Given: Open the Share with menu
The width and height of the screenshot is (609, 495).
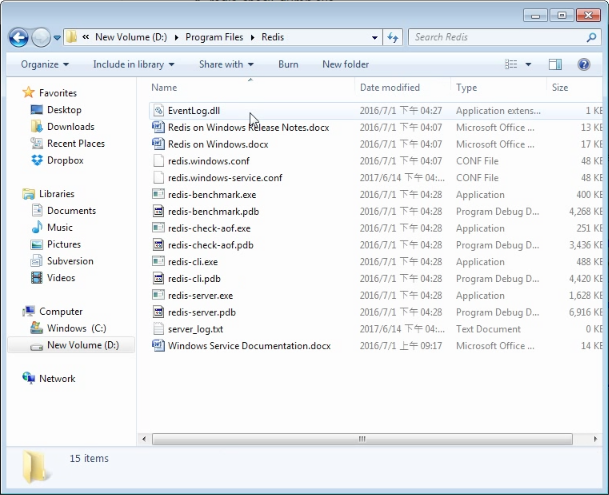Looking at the screenshot, I should click(226, 64).
